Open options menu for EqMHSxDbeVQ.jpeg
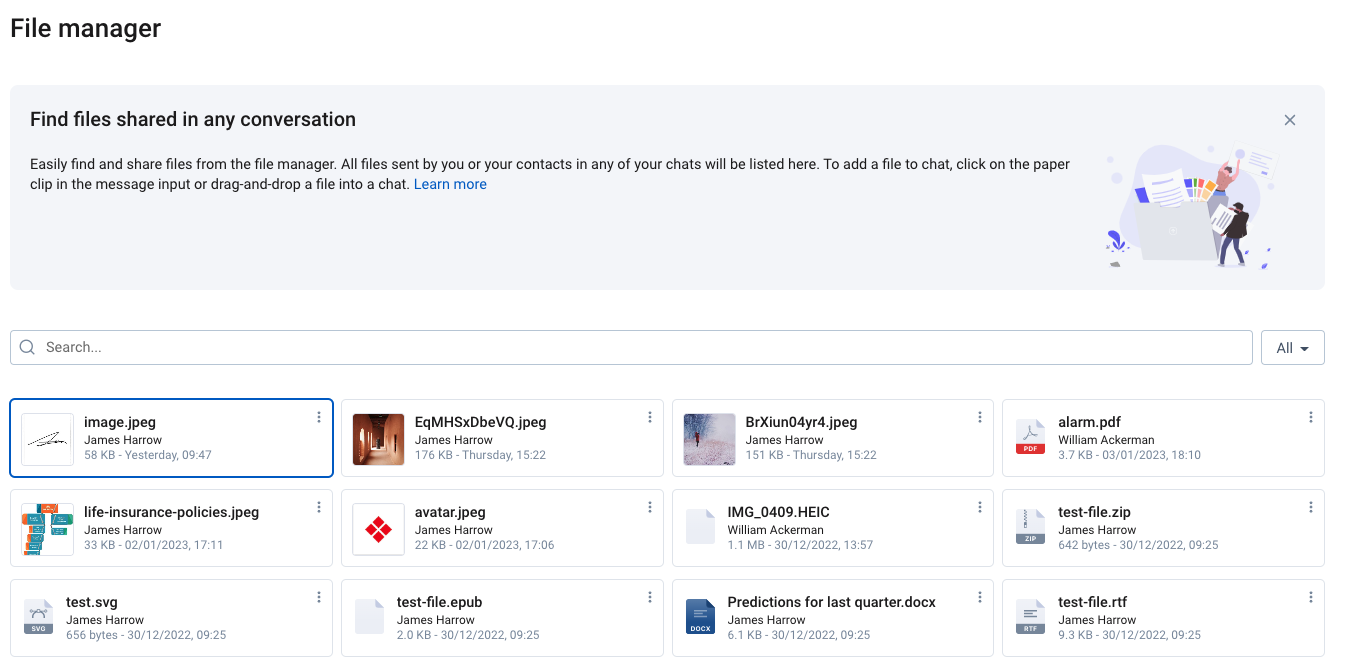 (x=650, y=417)
